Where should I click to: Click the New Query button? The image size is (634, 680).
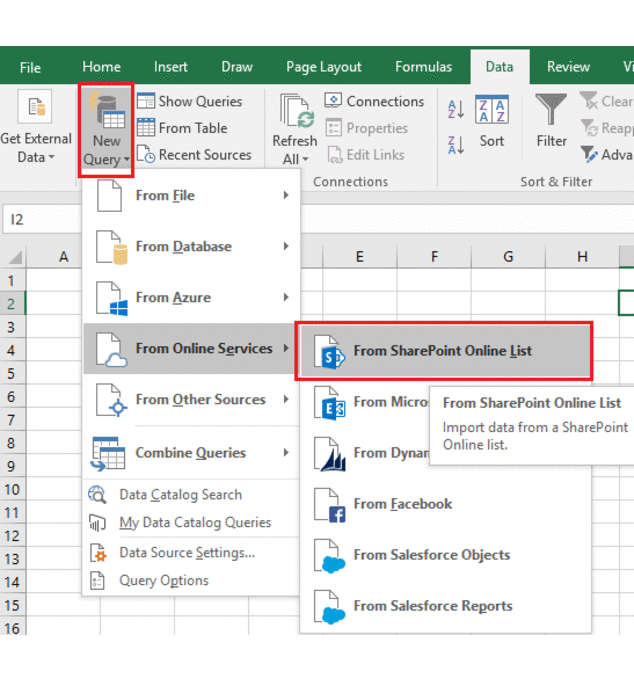(x=106, y=130)
